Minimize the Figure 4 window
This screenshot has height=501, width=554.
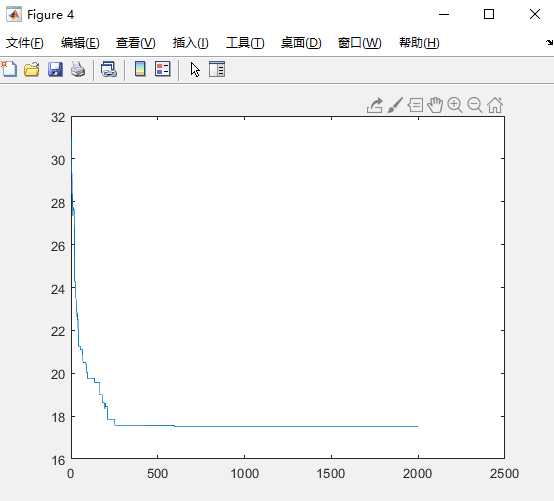[x=444, y=14]
